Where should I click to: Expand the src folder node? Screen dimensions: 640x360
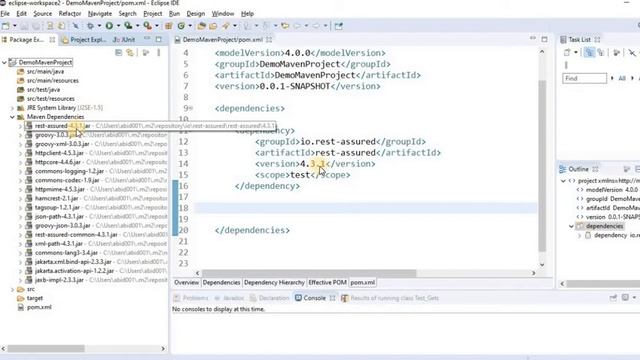point(12,289)
